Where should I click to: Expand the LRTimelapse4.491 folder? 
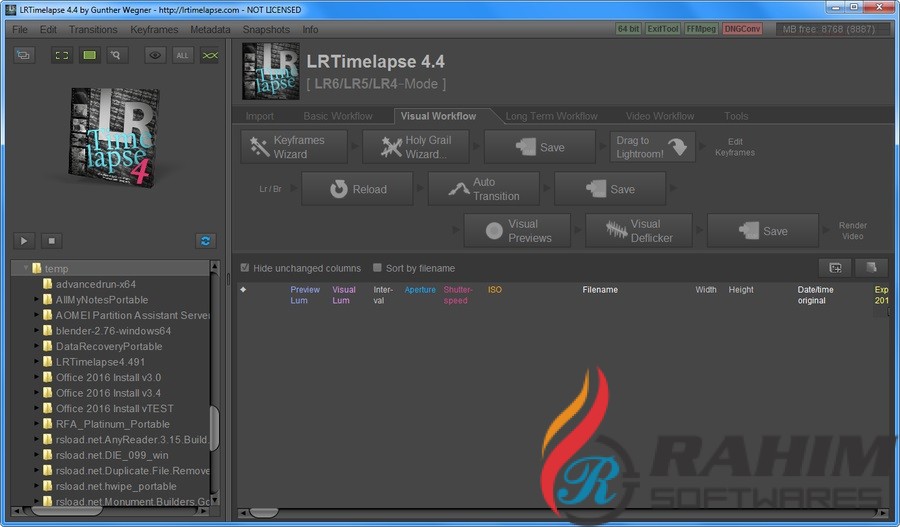point(36,361)
